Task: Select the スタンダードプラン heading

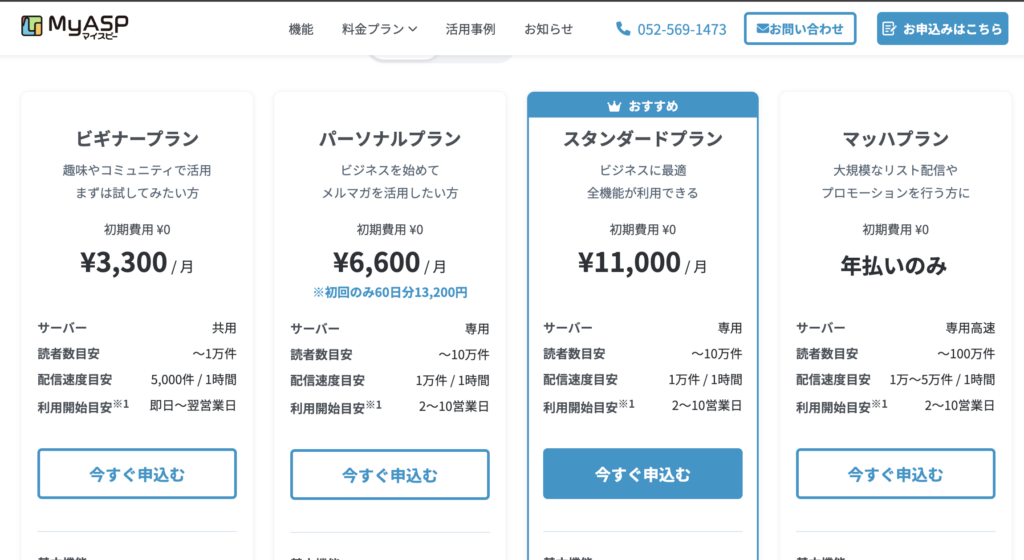Action: coord(643,138)
